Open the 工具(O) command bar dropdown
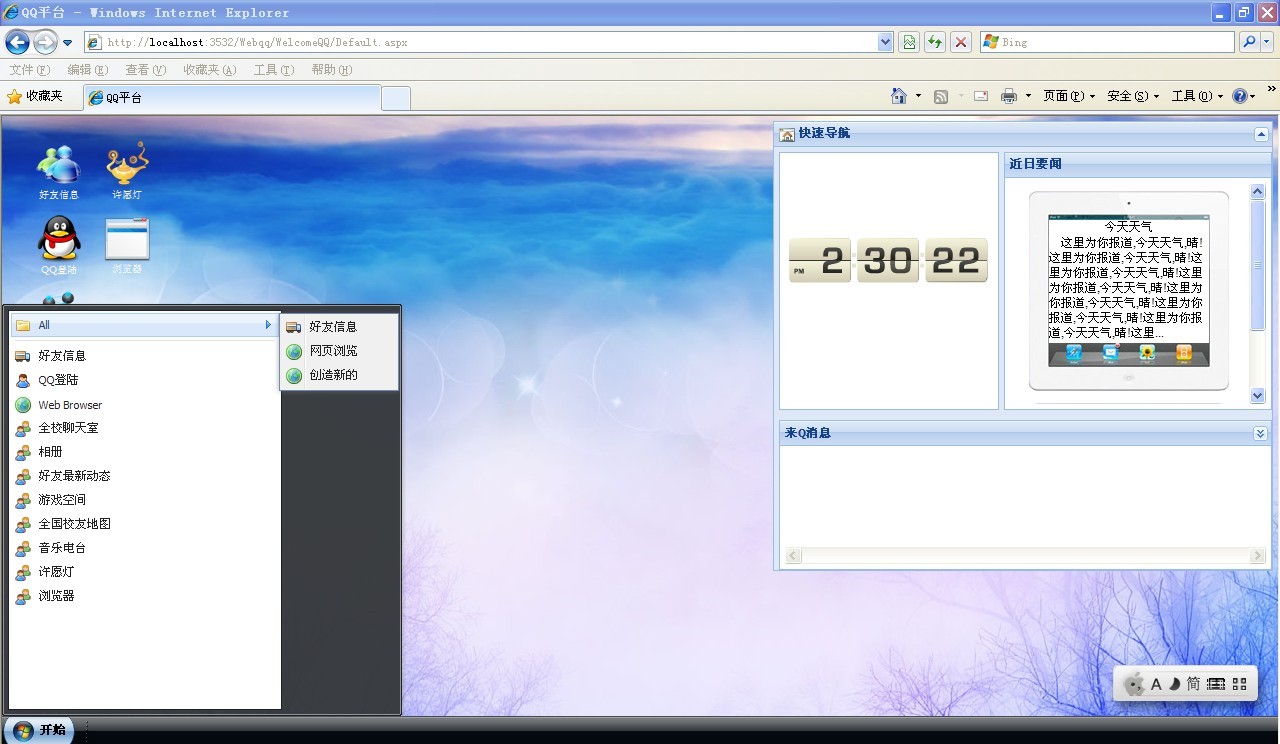 click(1197, 96)
